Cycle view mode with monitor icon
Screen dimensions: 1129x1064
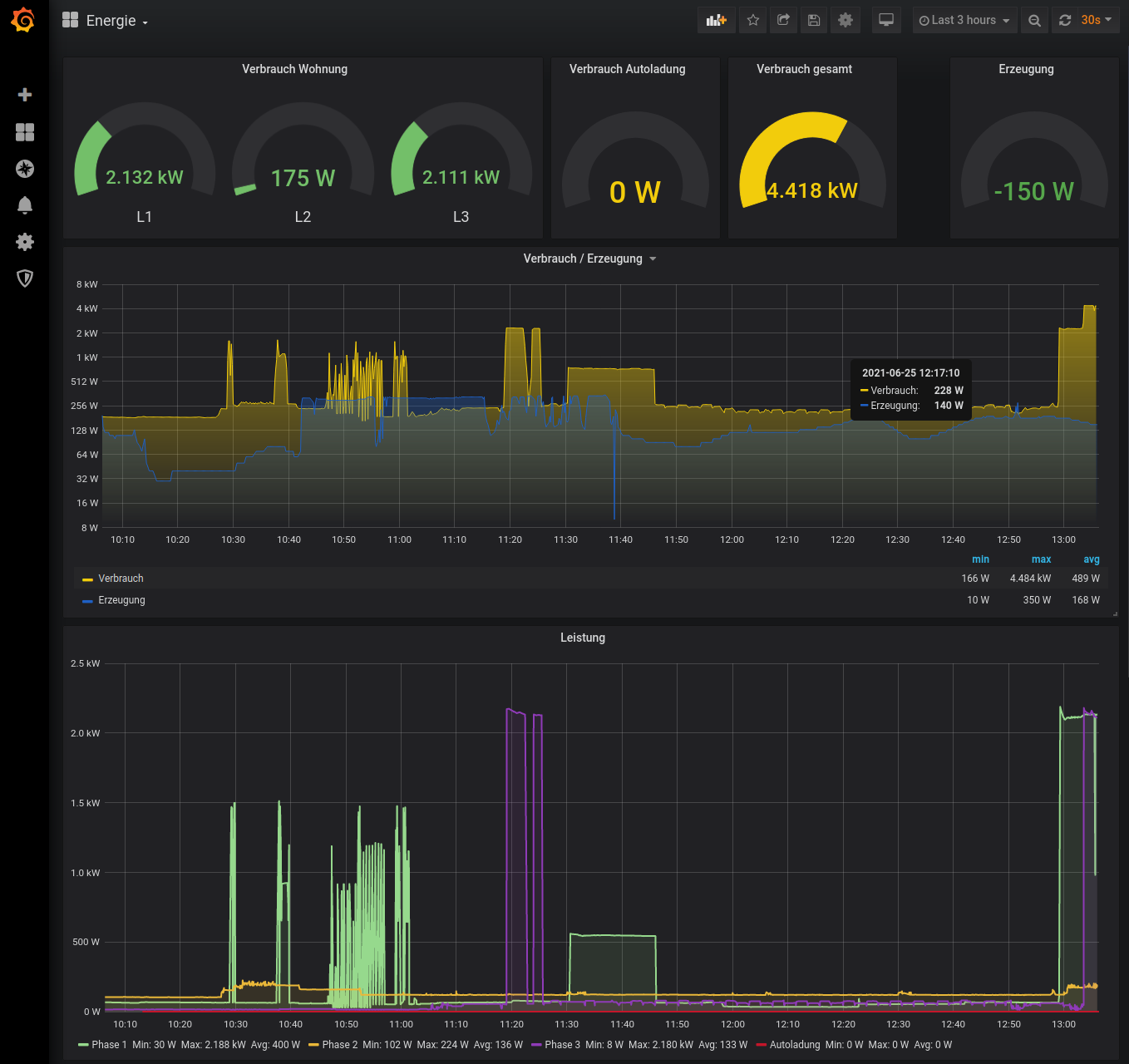point(886,20)
